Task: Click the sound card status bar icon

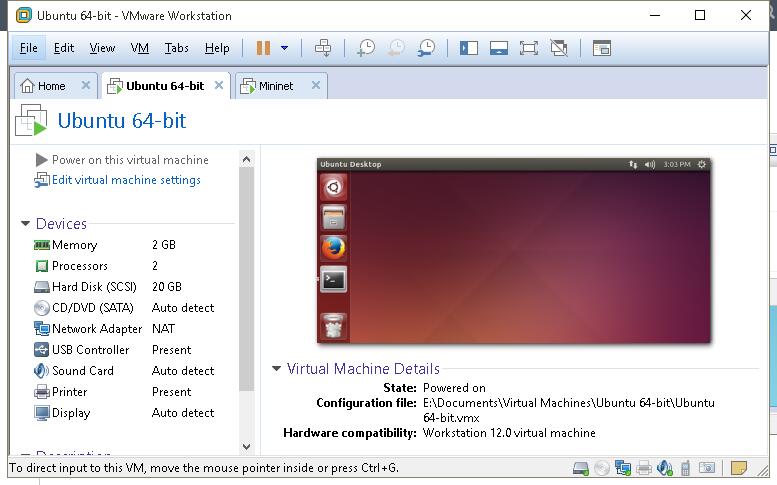Action: (x=665, y=468)
